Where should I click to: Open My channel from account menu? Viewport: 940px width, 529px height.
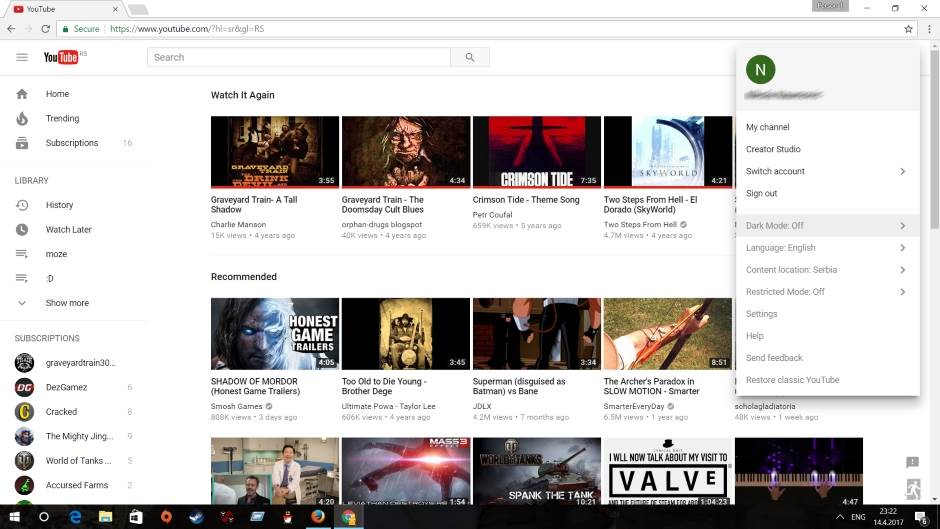tap(827, 127)
